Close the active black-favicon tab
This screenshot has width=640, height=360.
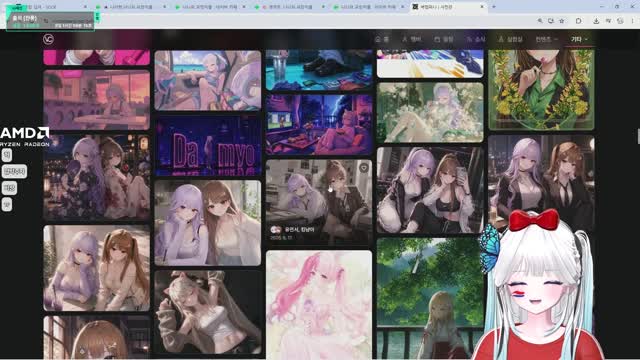coord(482,7)
